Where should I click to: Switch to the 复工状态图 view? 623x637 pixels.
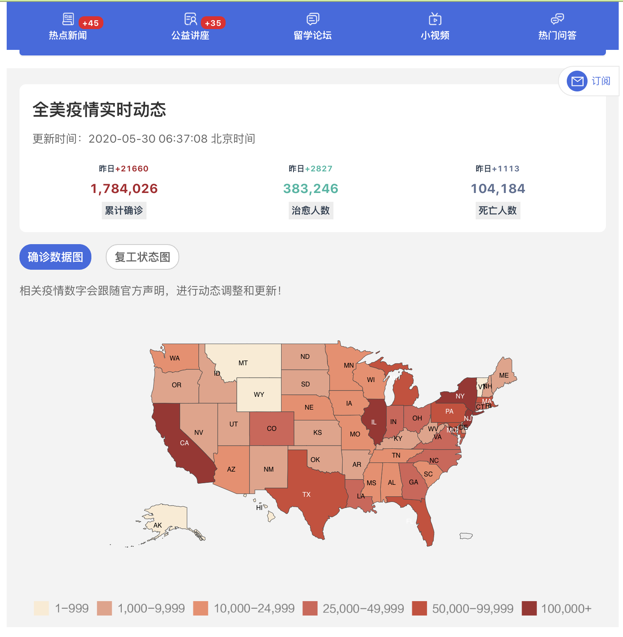click(x=142, y=257)
